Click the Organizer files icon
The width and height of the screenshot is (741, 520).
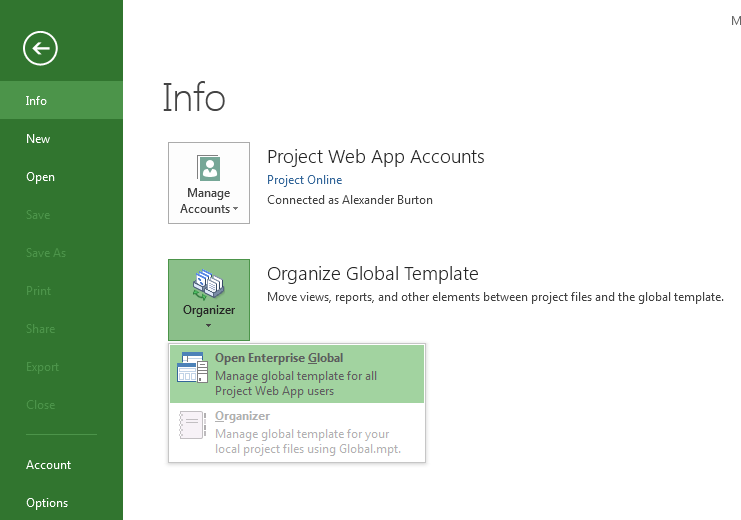tap(208, 285)
